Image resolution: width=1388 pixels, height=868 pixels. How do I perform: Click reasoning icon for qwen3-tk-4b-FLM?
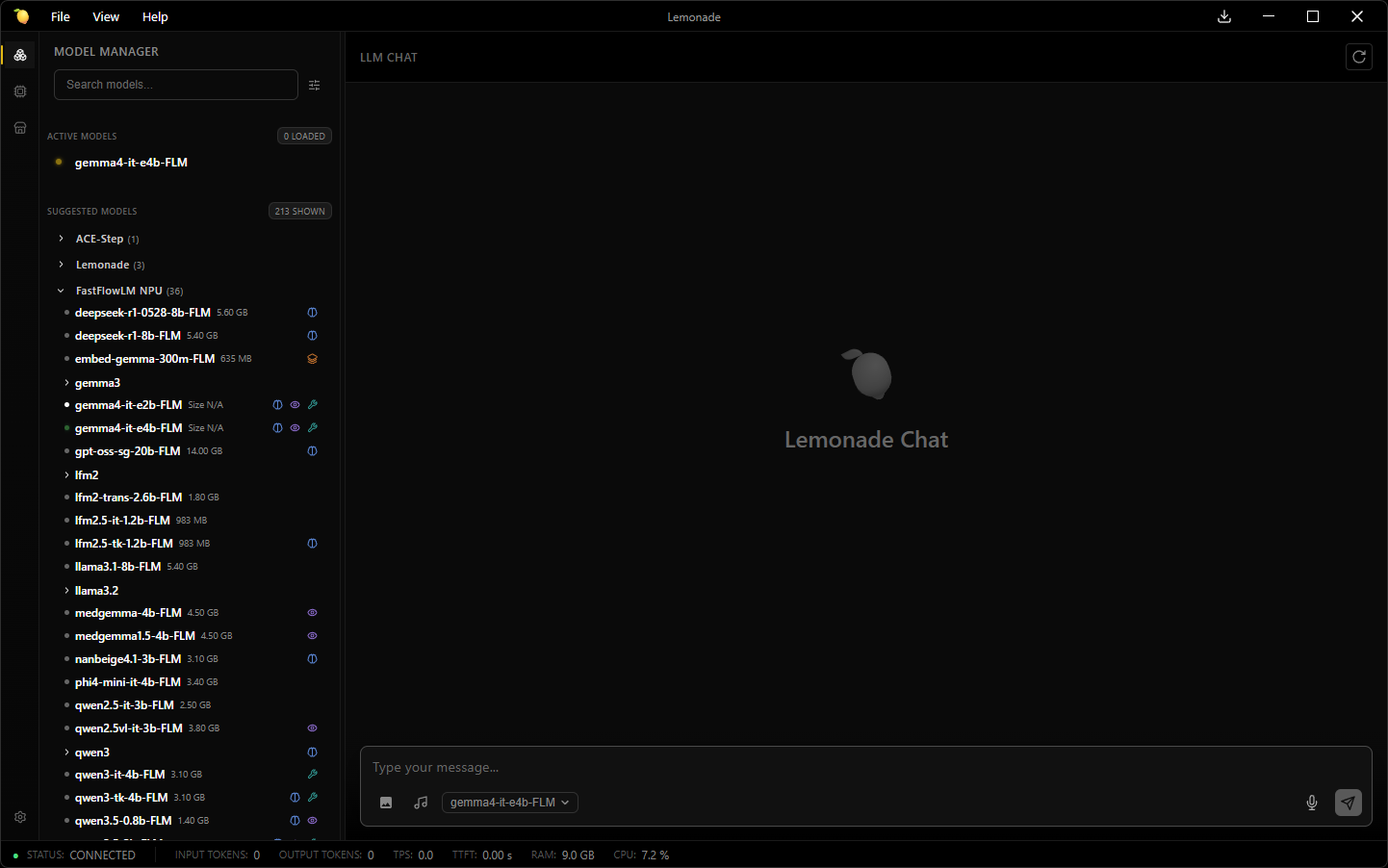(296, 798)
